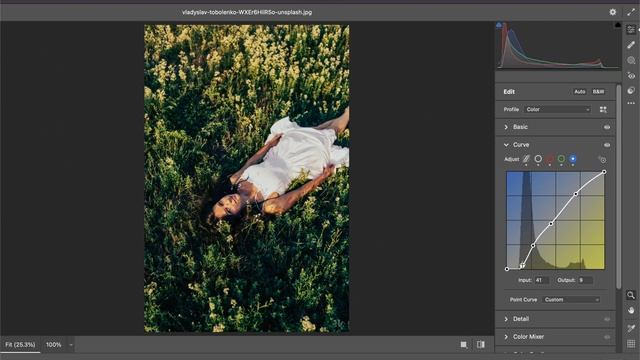
Task: Click the curve Input value field
Action: [541, 280]
